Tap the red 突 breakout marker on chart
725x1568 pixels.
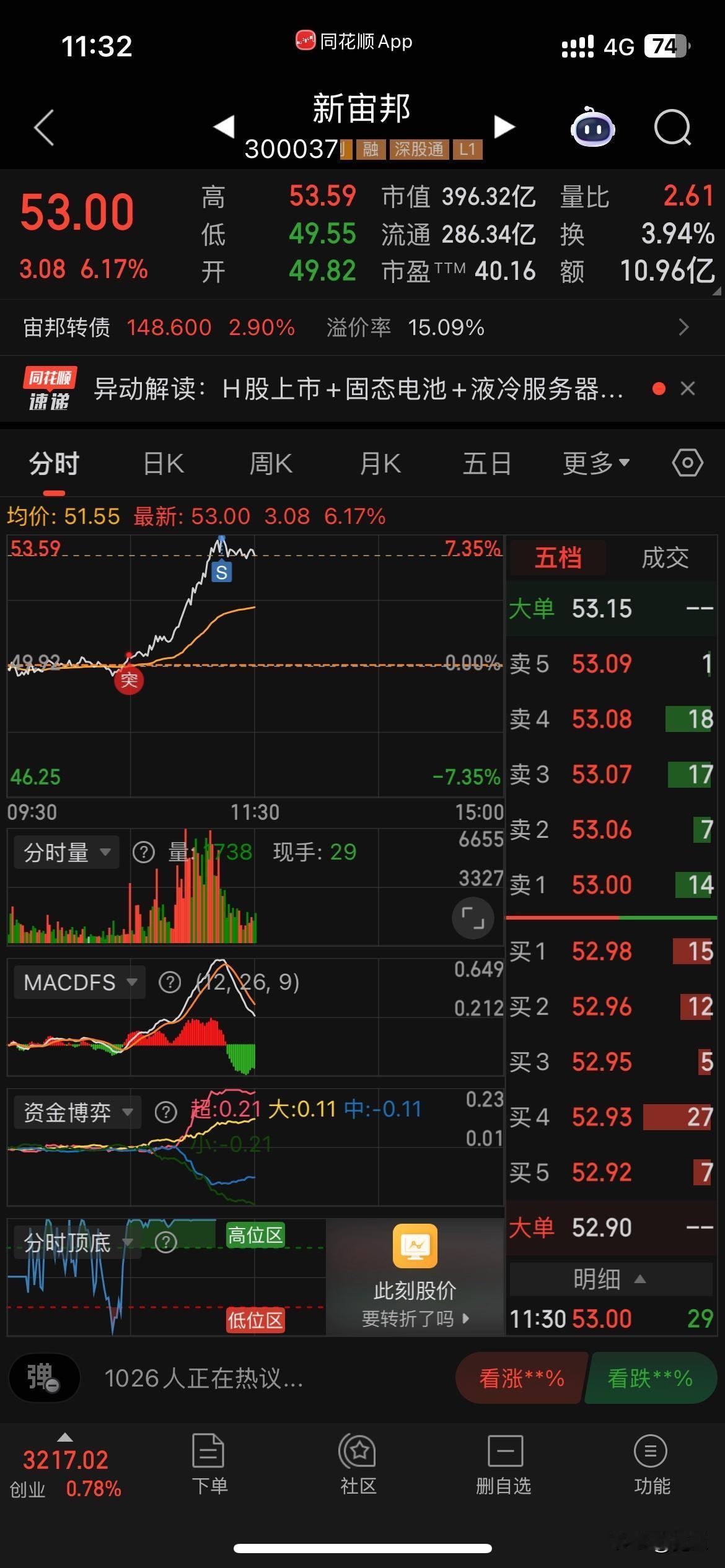pyautogui.click(x=129, y=681)
